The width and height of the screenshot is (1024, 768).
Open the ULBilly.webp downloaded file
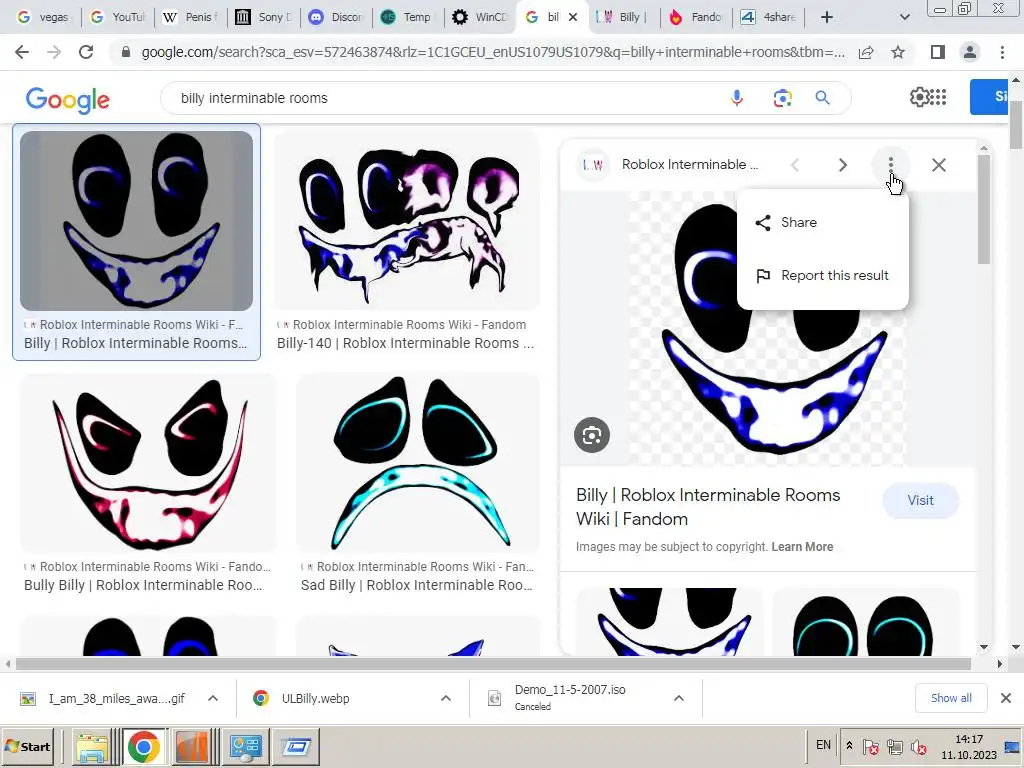pos(315,698)
